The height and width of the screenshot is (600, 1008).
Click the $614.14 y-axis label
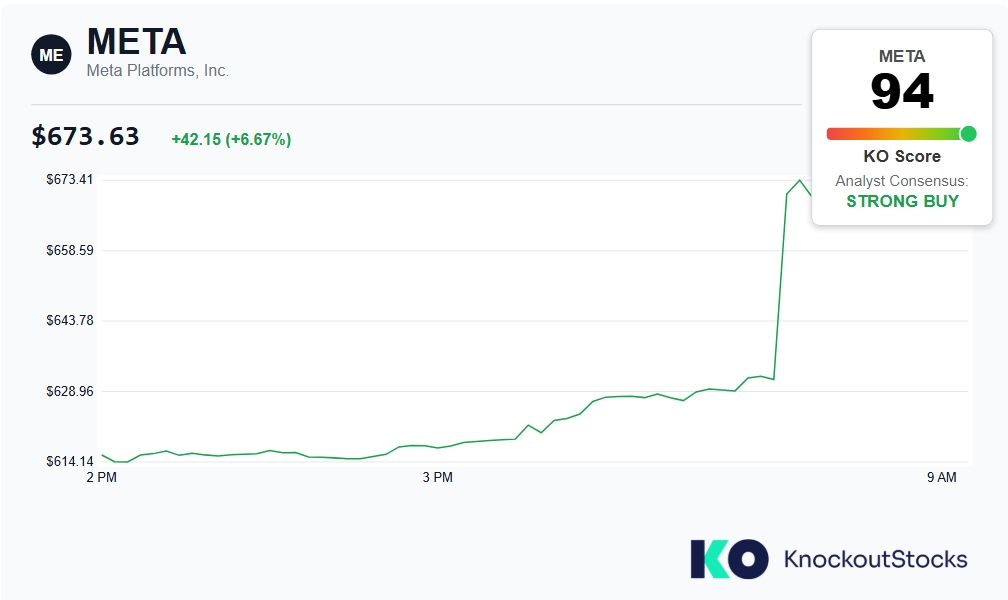click(x=69, y=461)
